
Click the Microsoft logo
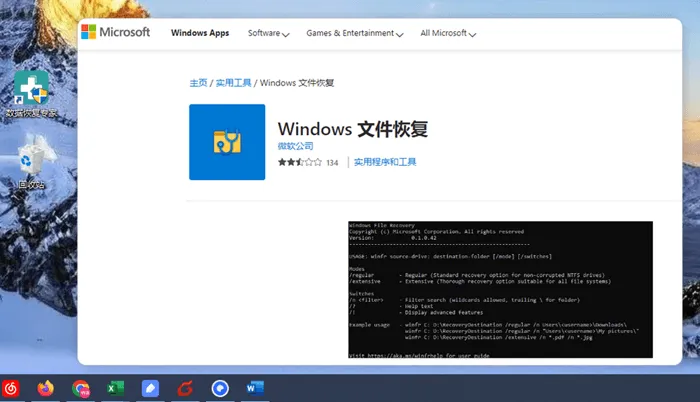coord(116,32)
